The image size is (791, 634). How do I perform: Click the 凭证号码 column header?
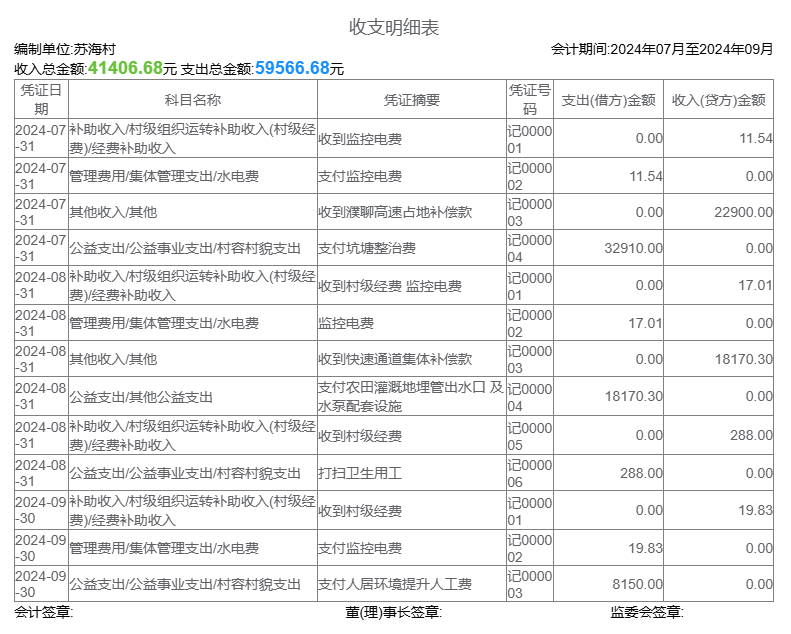pos(529,100)
